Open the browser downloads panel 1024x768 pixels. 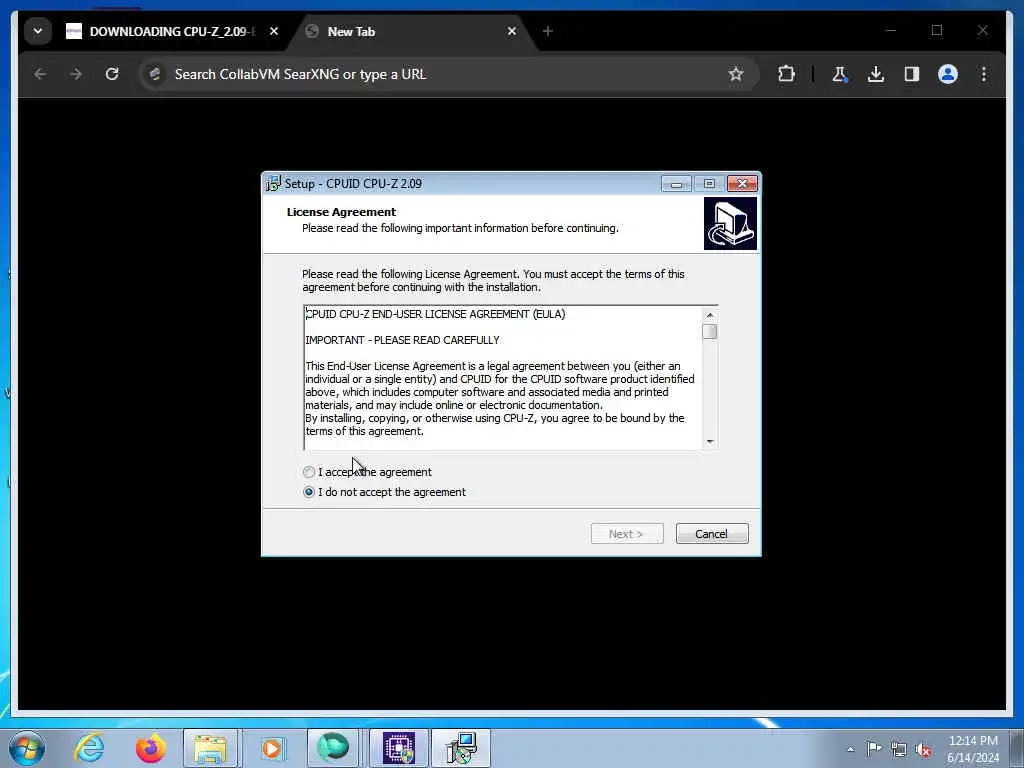pyautogui.click(x=876, y=74)
